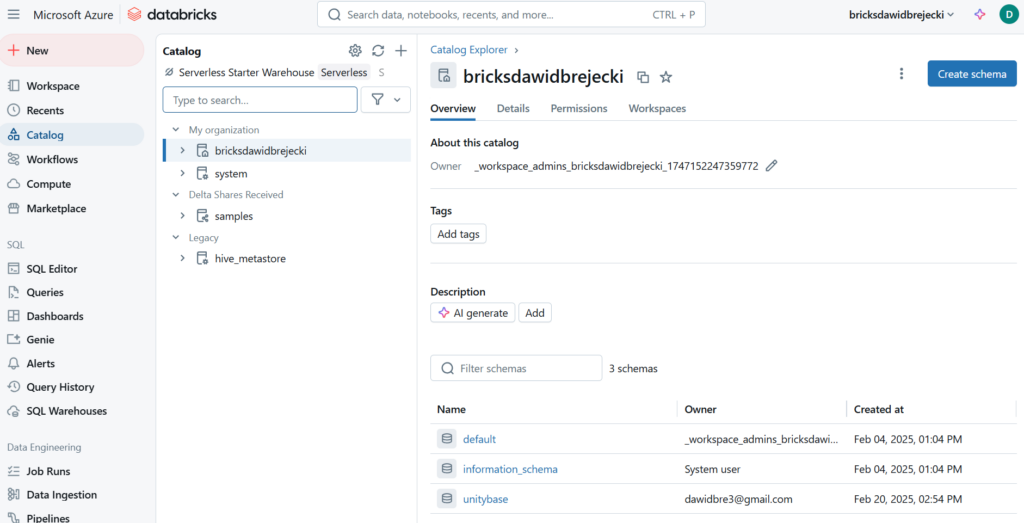Copy the catalog name bricksdawidbrejecki
The width and height of the screenshot is (1024, 523).
643,77
